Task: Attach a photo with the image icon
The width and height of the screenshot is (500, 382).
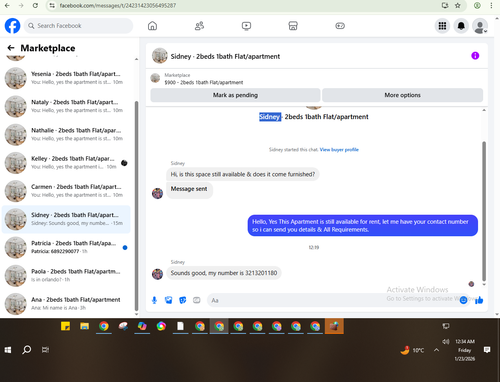Action: 169,300
